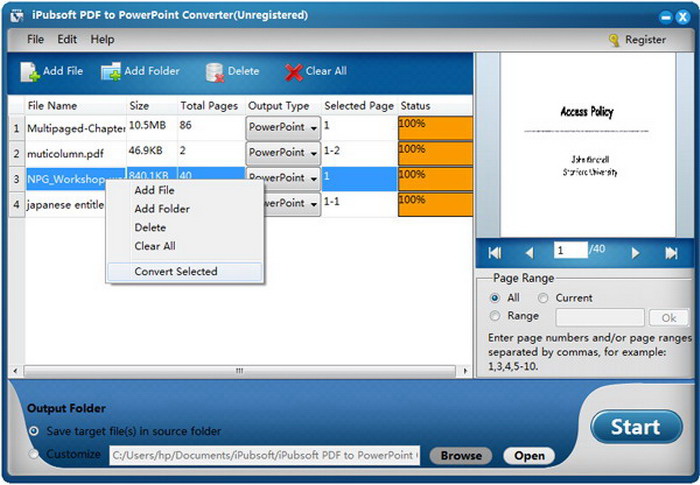The width and height of the screenshot is (700, 485).
Task: Click the 86 total pages cell
Action: [x=211, y=129]
